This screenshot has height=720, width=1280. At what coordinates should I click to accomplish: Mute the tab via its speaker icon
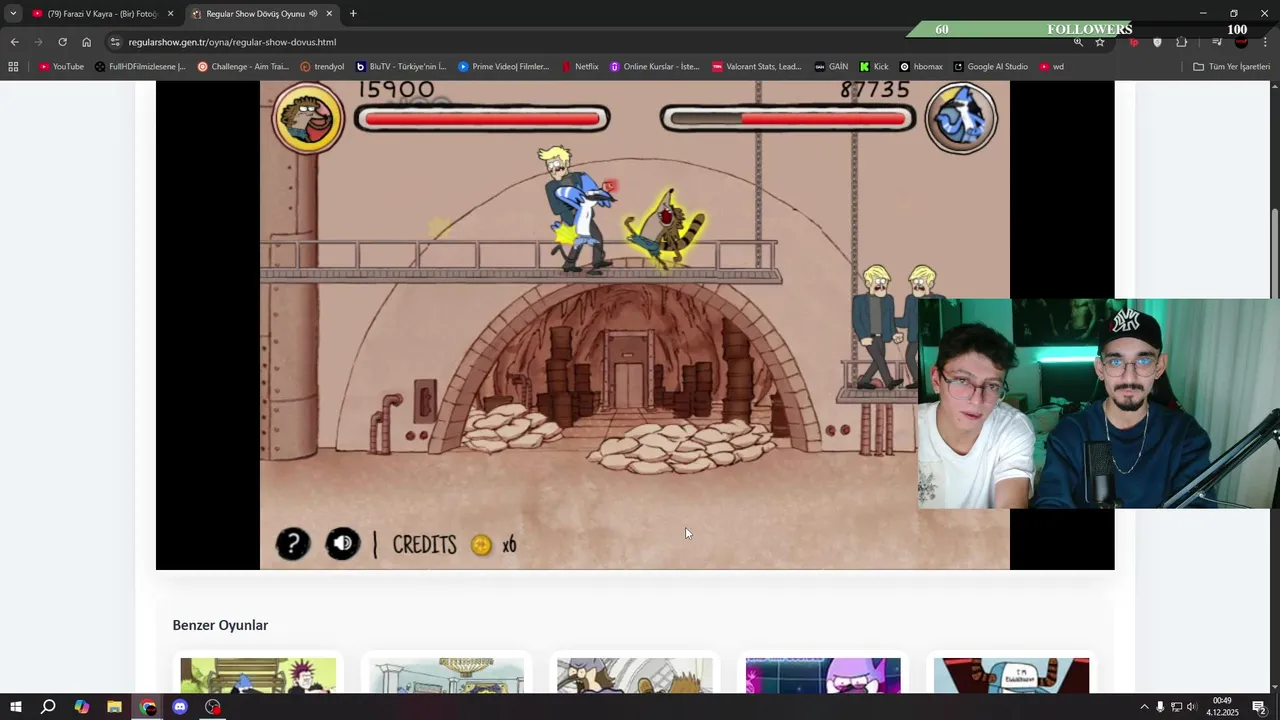coord(314,14)
